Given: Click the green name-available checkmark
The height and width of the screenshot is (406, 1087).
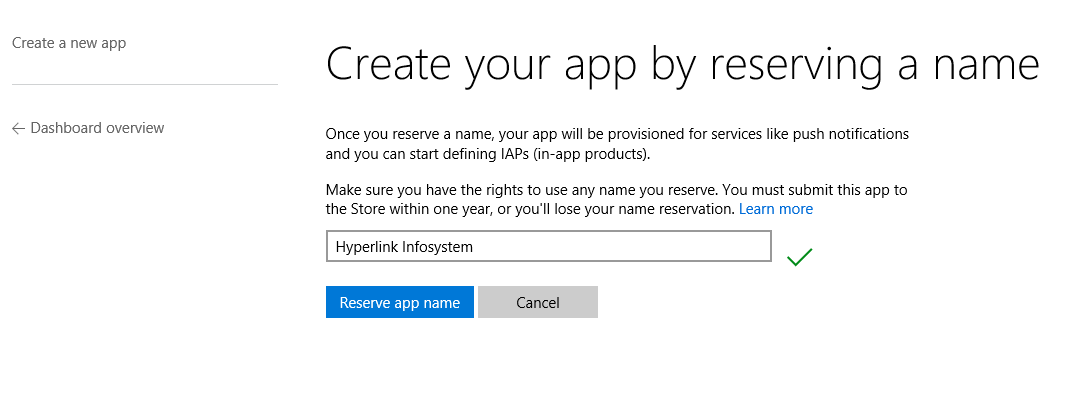Looking at the screenshot, I should tap(799, 257).
